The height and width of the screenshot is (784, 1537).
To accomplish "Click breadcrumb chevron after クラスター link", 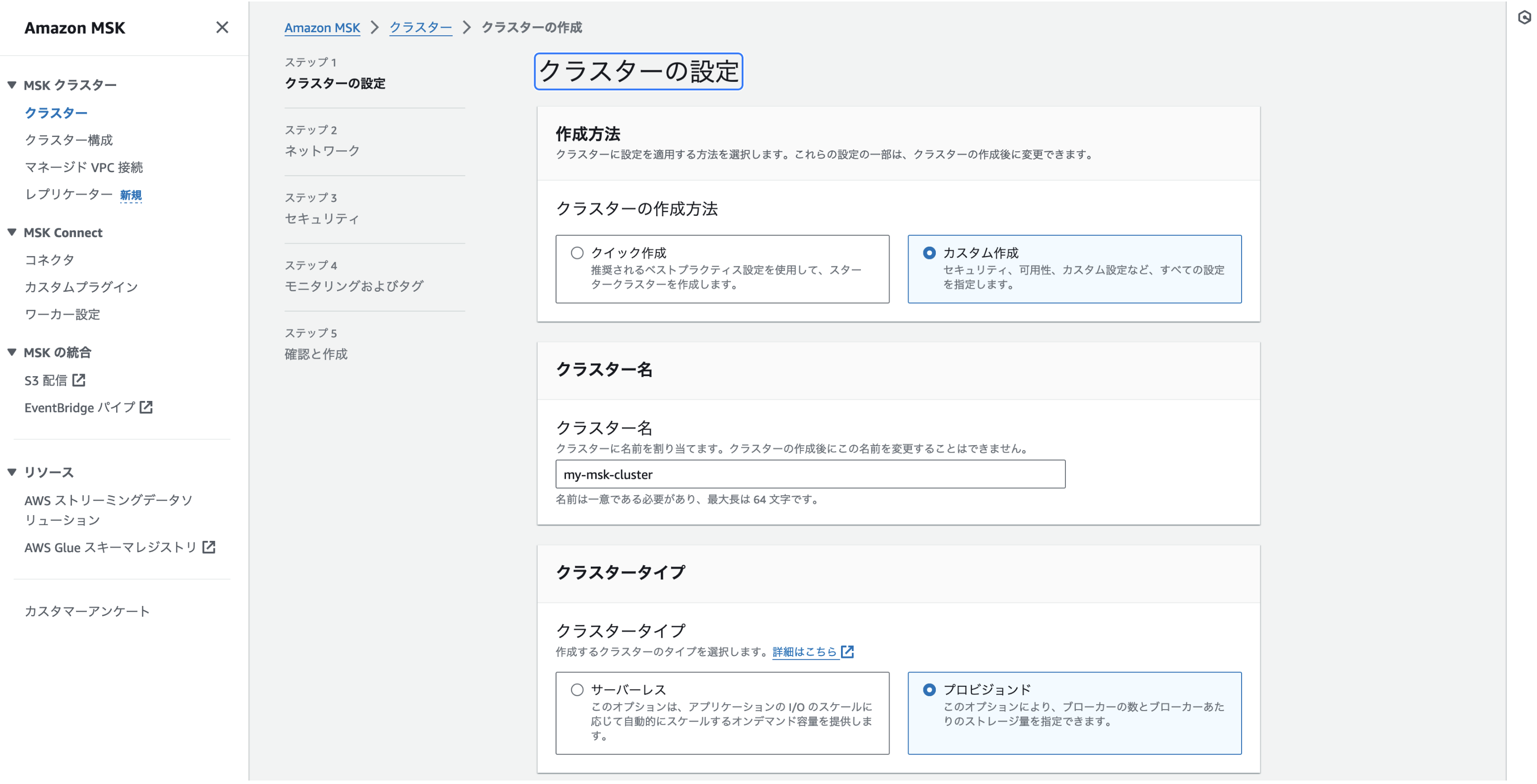I will (x=467, y=27).
